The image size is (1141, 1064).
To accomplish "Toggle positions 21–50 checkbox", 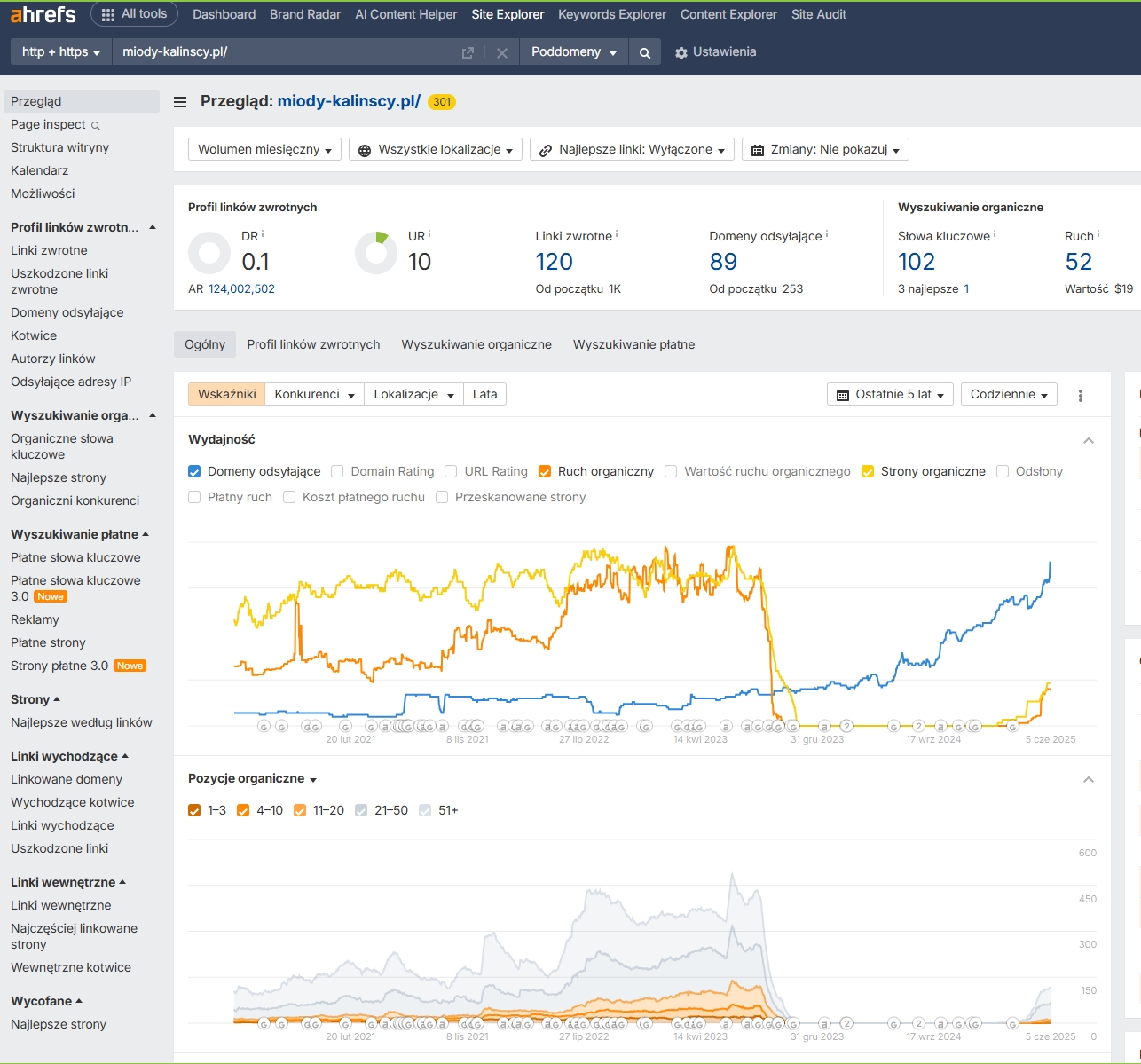I will tap(361, 810).
